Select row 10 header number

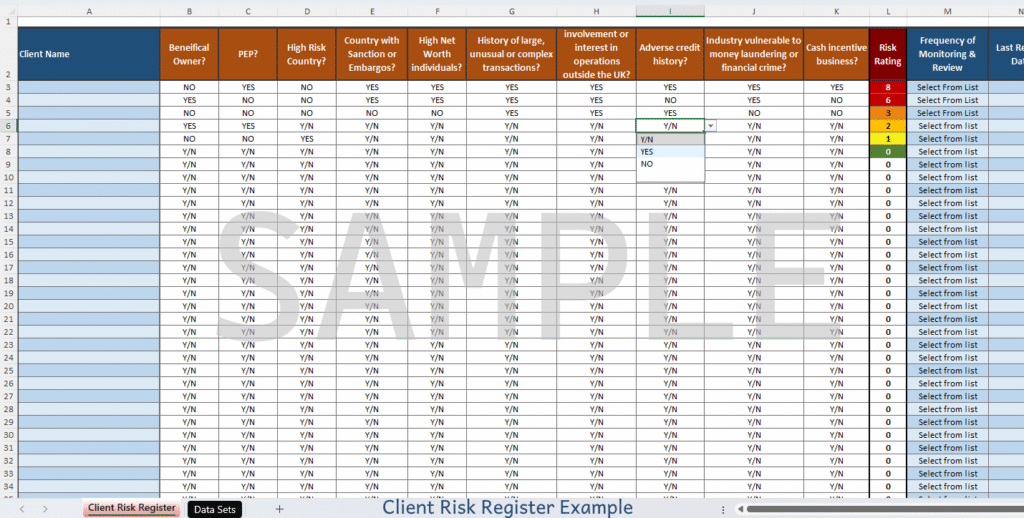coord(8,177)
